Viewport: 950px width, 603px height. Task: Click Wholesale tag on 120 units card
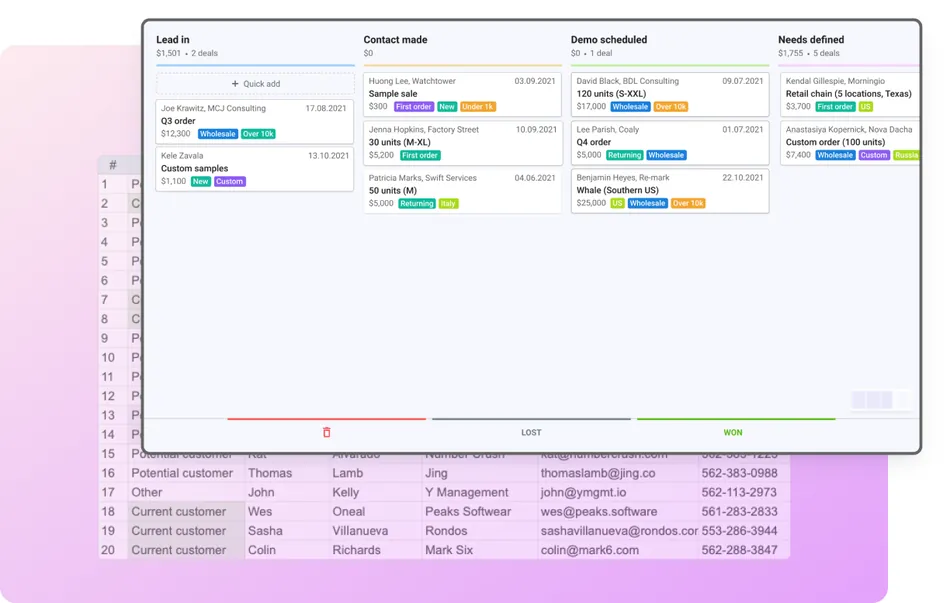630,107
